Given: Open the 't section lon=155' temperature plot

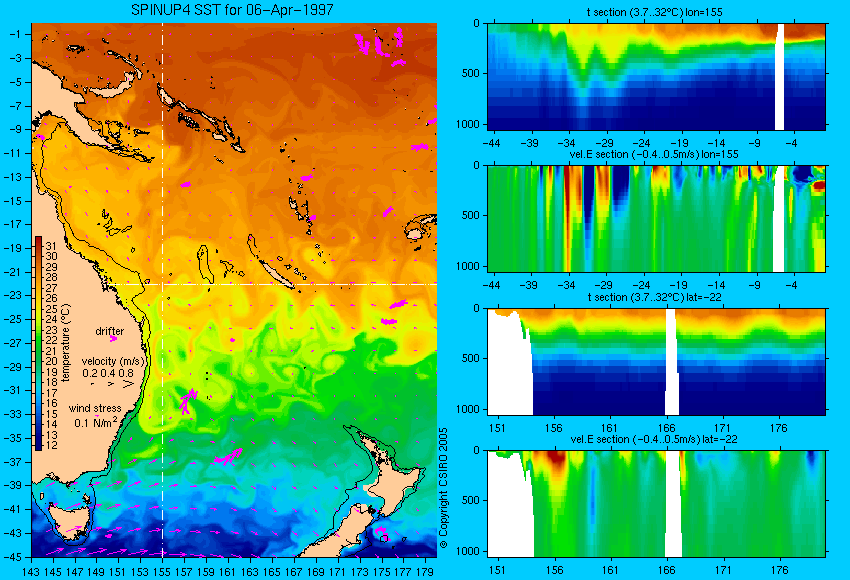Looking at the screenshot, I should (x=656, y=77).
